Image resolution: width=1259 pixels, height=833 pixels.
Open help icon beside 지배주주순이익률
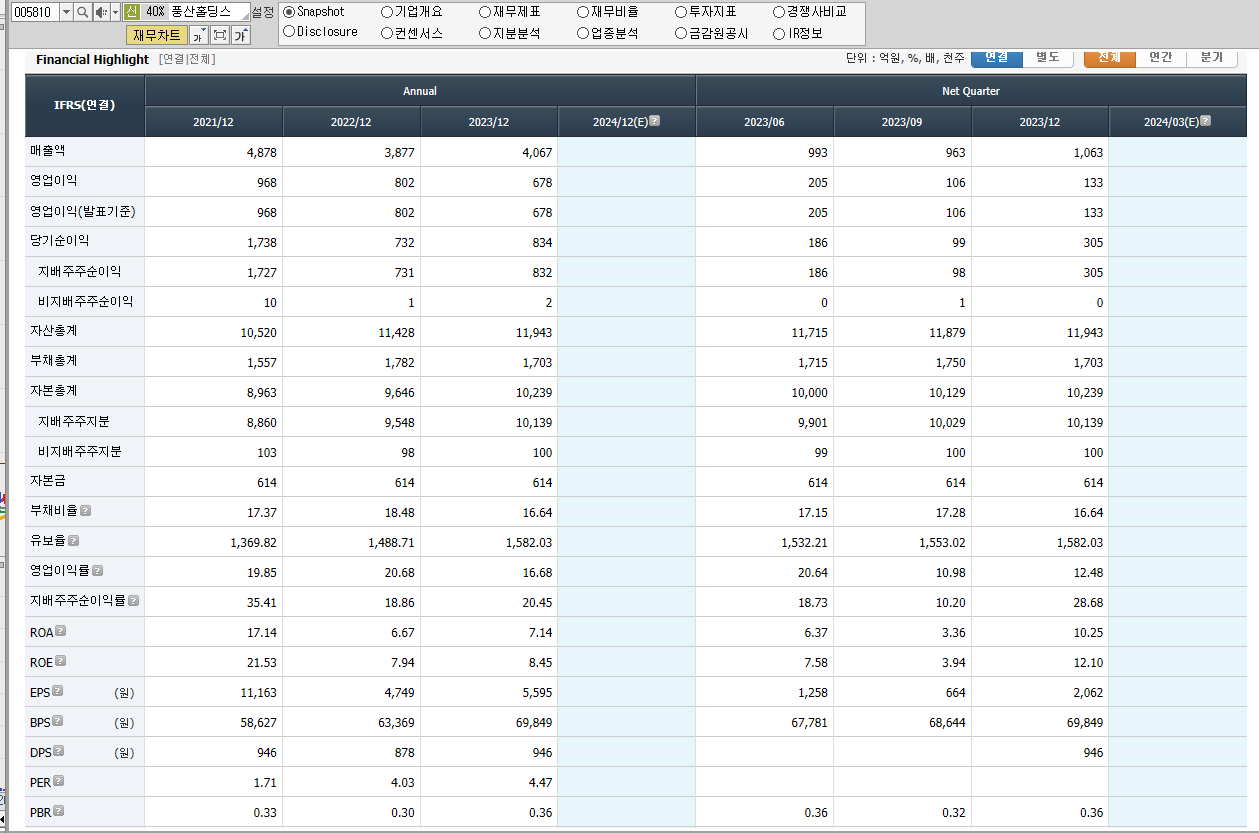click(133, 601)
